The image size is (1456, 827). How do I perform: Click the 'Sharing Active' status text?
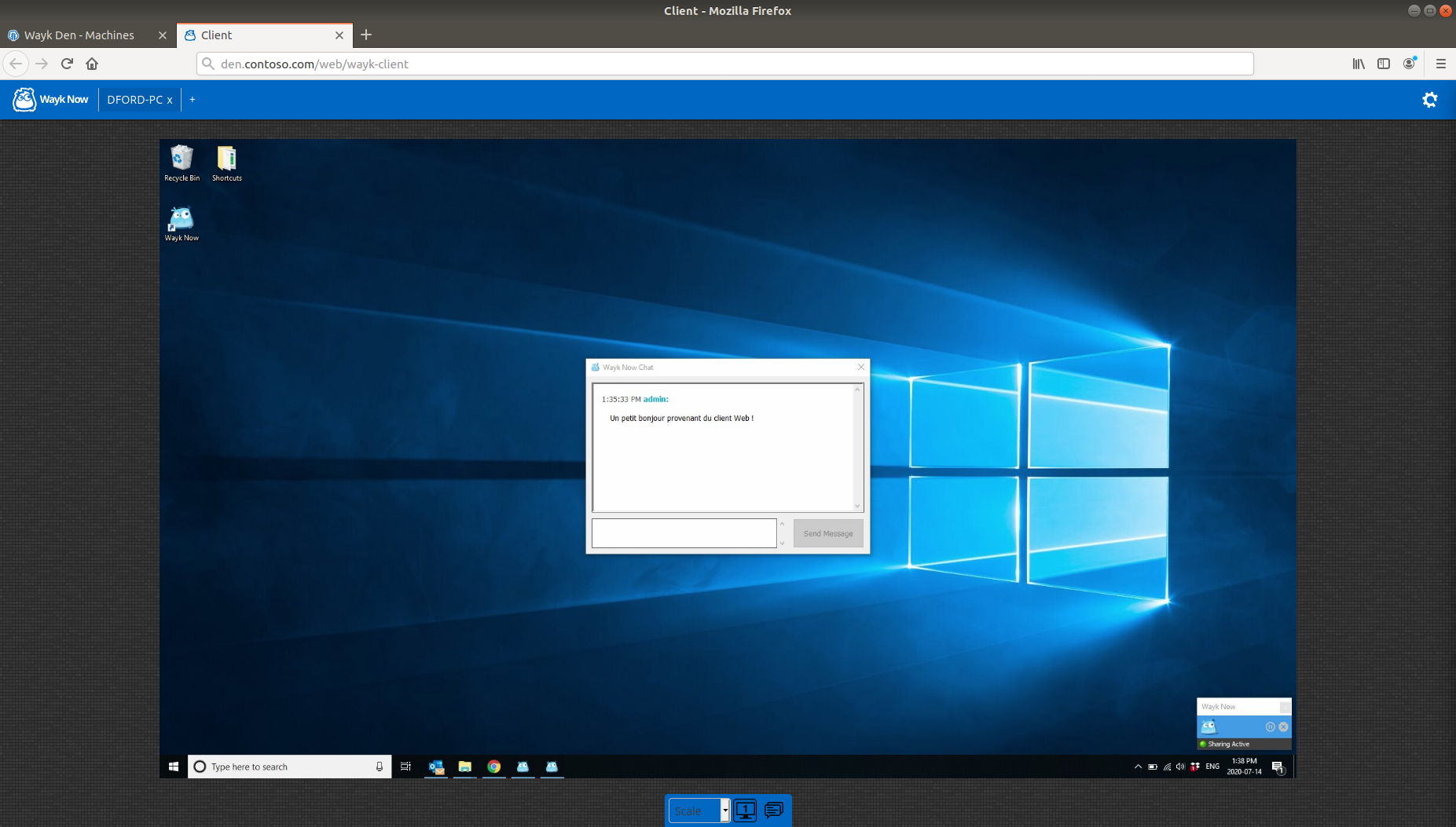pyautogui.click(x=1228, y=744)
